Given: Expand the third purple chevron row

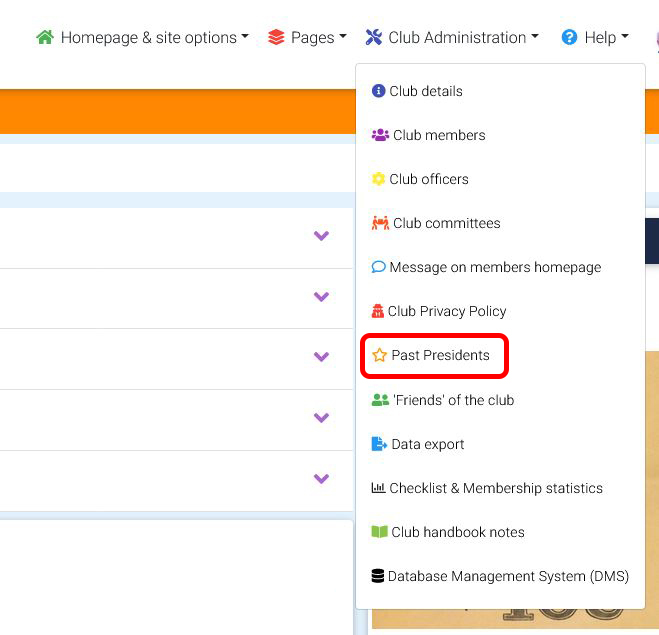Looking at the screenshot, I should pyautogui.click(x=321, y=357).
